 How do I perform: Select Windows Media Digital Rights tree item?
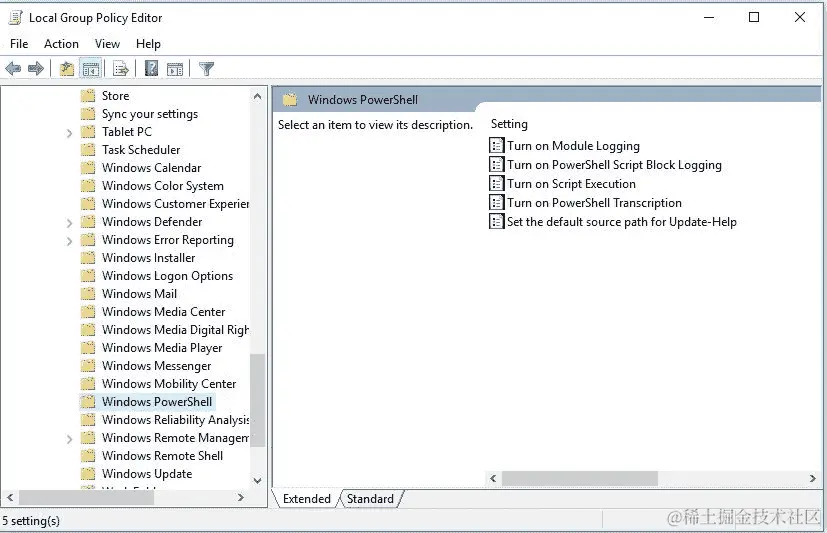[175, 330]
